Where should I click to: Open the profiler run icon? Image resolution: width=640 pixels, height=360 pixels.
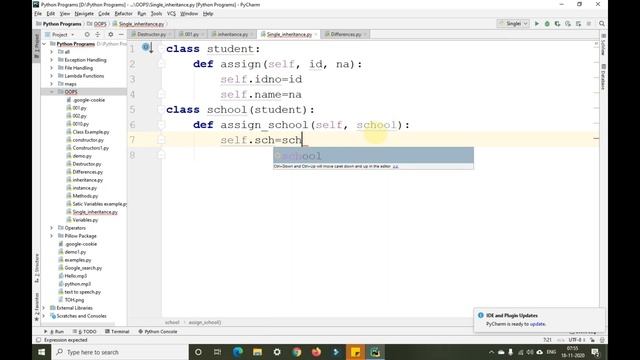[568, 24]
